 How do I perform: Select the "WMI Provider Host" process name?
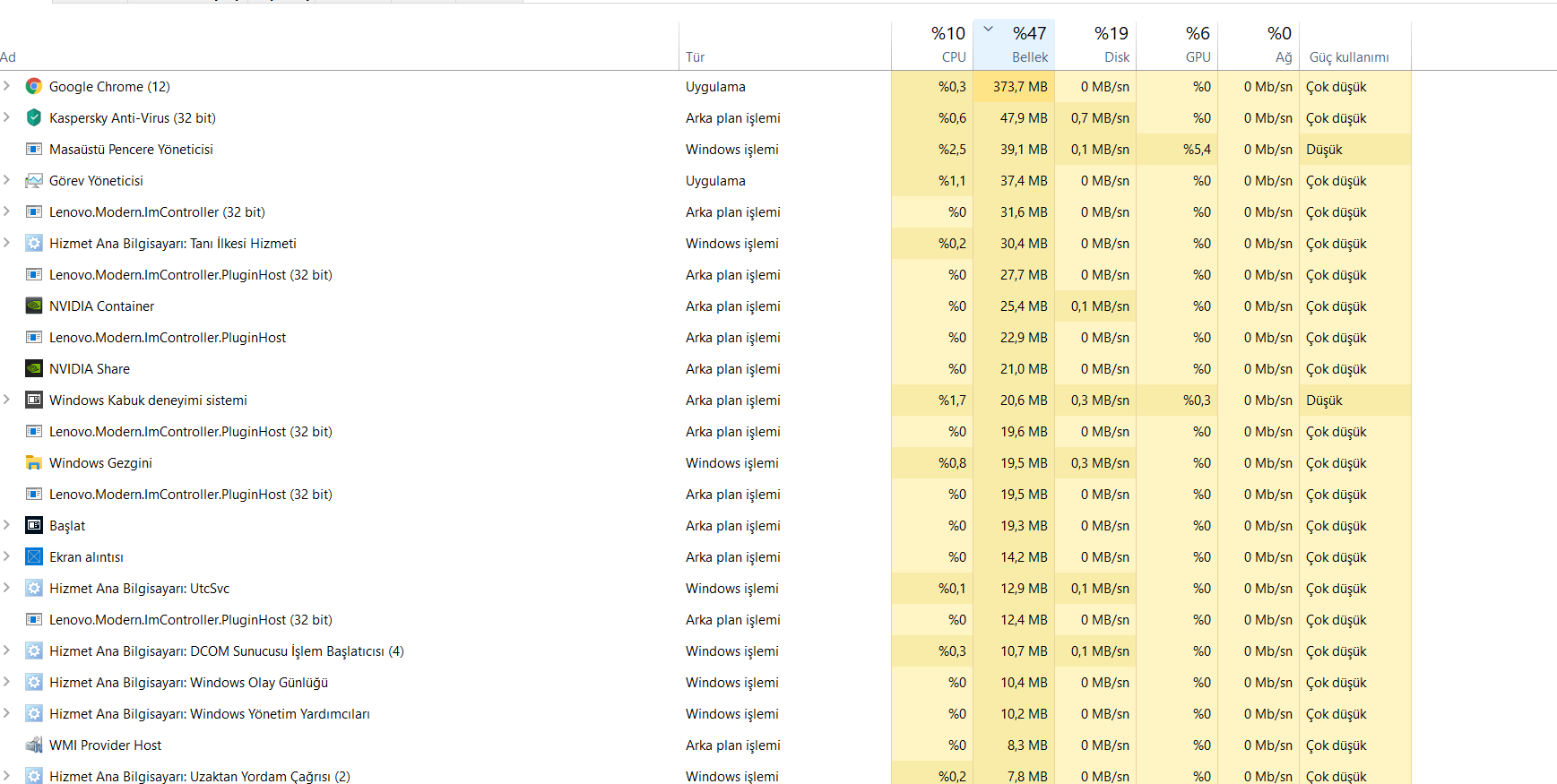[x=105, y=745]
